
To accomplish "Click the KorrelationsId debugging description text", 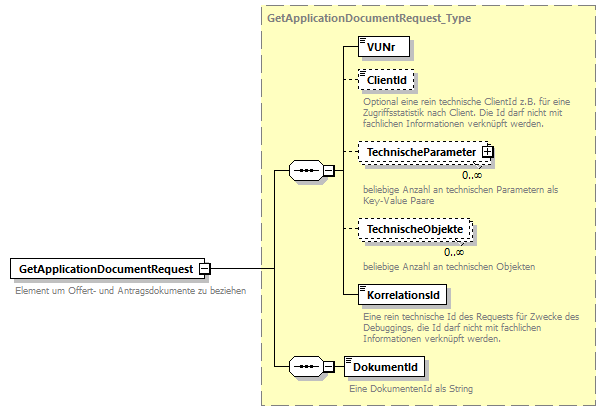I will point(470,328).
